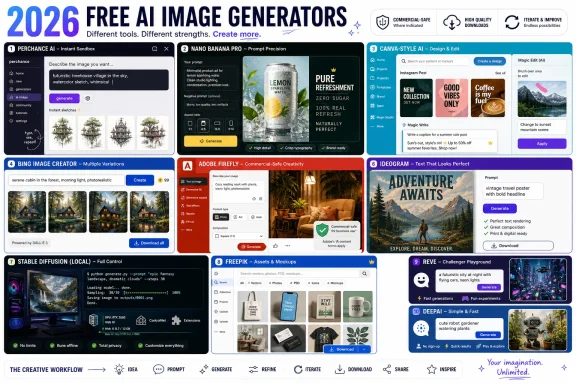
Task: Click the Idea lightbulb icon in workflow bar
Action: click(119, 369)
